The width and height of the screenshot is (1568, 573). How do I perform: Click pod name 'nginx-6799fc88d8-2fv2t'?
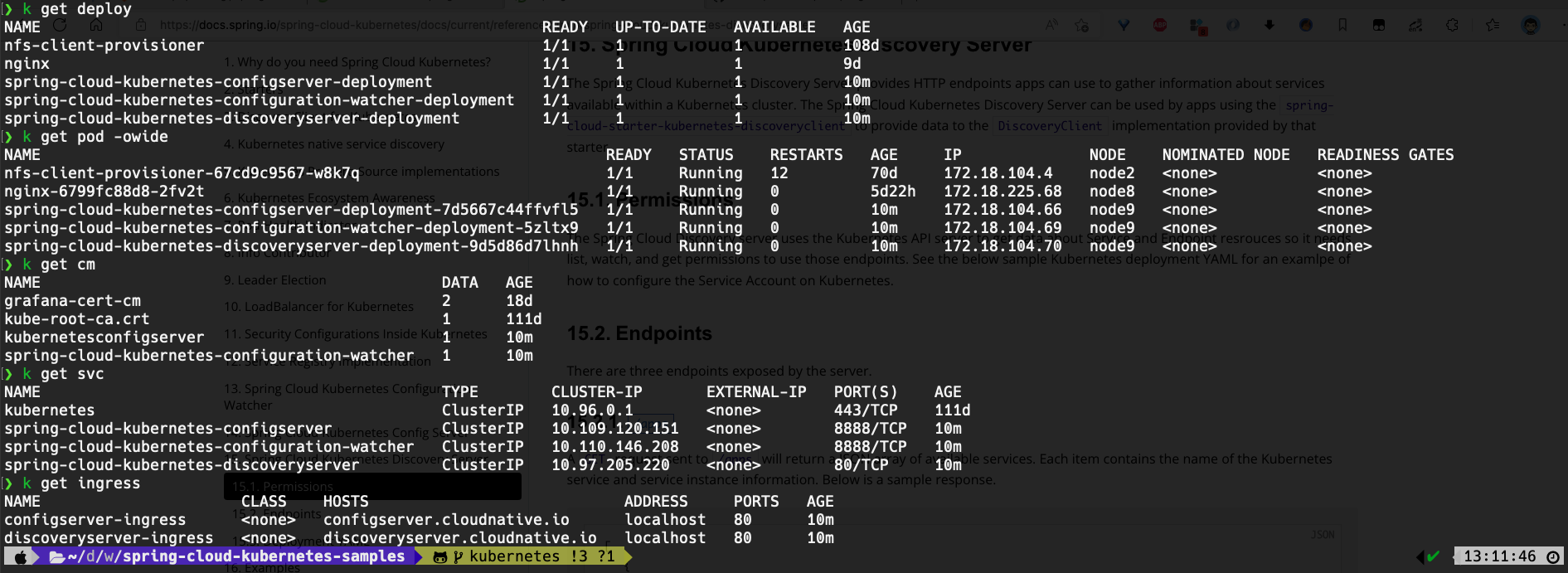pyautogui.click(x=104, y=192)
